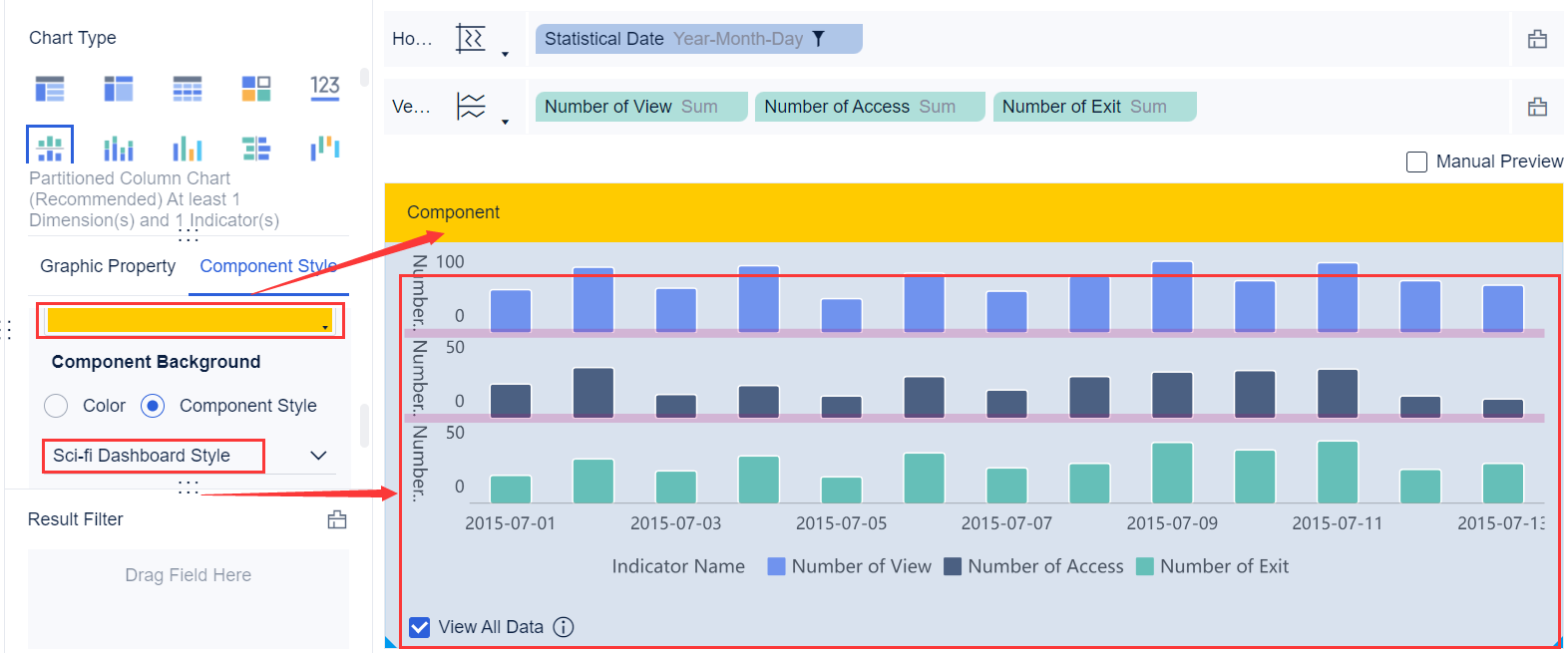
Task: Click the vertical axis settings icon
Action: tap(471, 106)
